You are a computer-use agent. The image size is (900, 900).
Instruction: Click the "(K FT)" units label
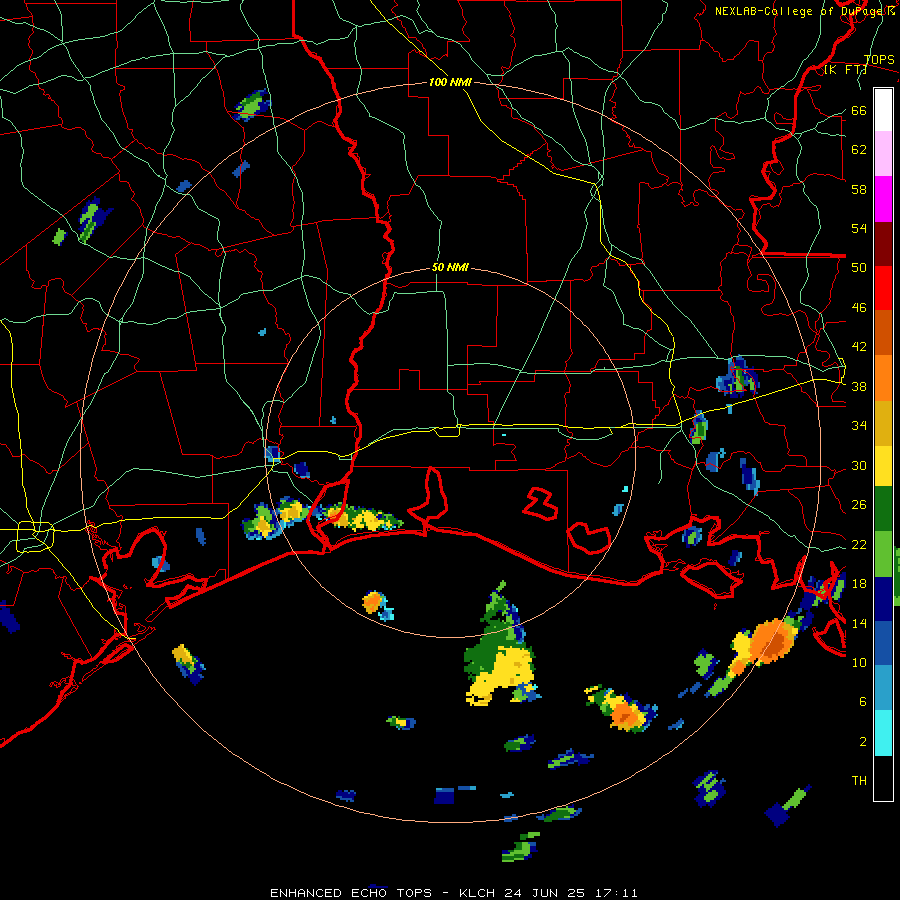tap(845, 70)
